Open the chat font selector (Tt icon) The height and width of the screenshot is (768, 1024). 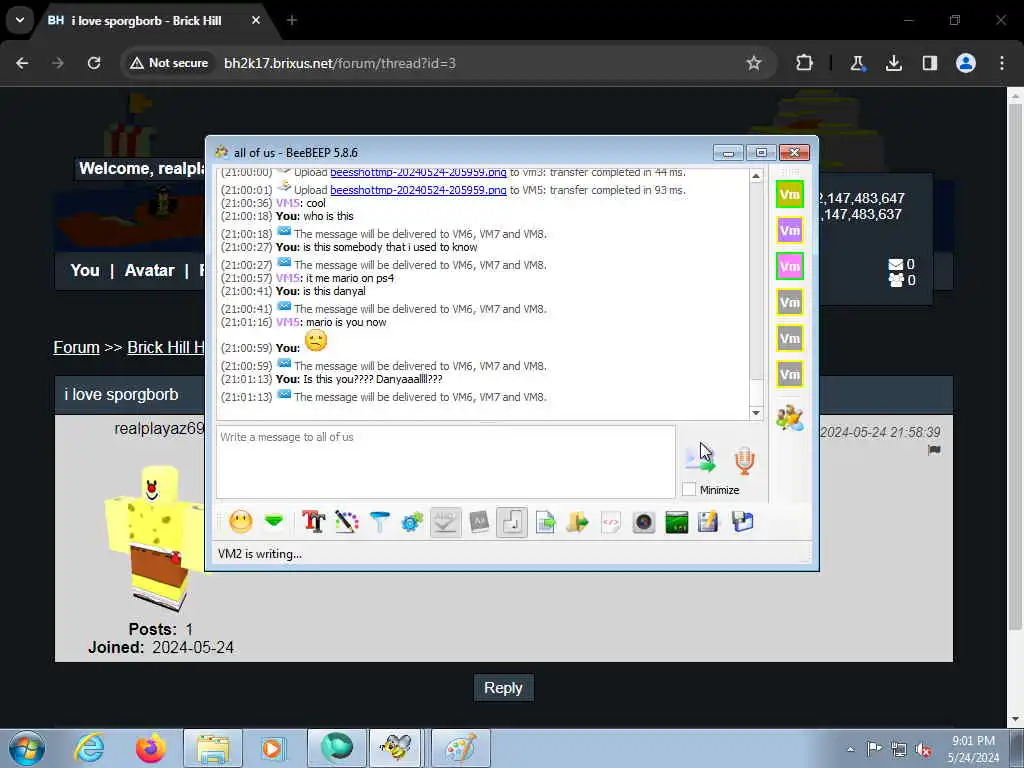pyautogui.click(x=313, y=522)
